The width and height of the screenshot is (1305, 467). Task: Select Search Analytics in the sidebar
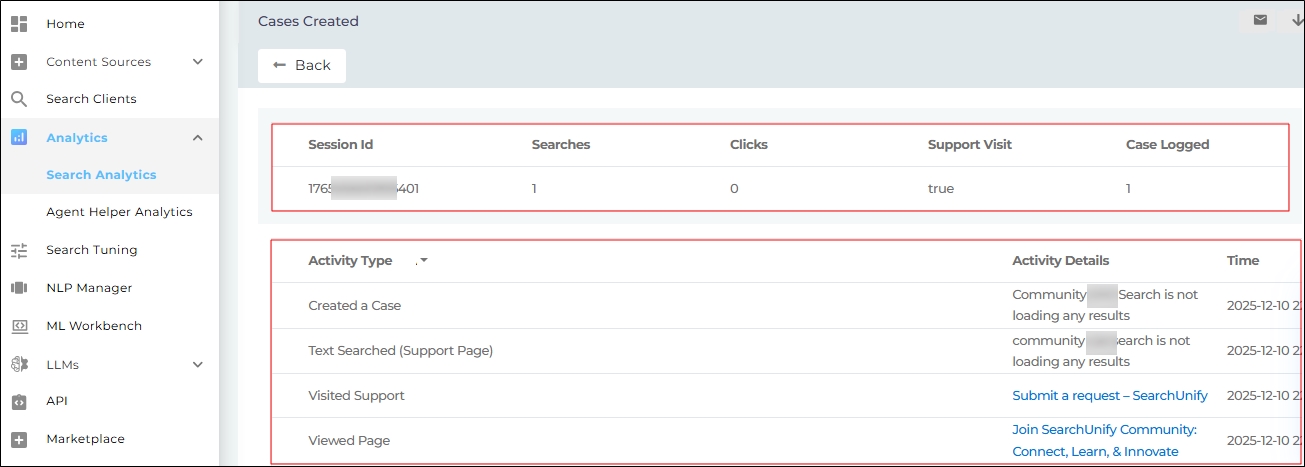[x=101, y=175]
